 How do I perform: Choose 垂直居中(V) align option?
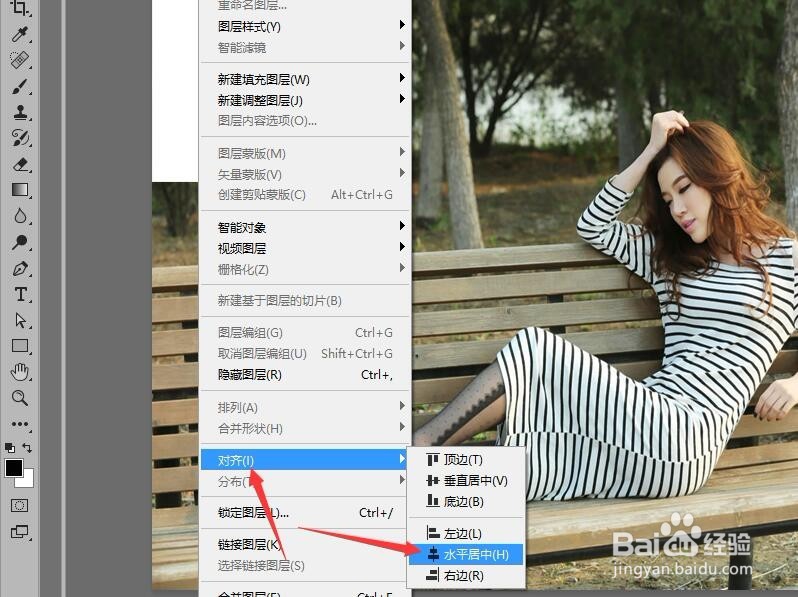pyautogui.click(x=467, y=480)
